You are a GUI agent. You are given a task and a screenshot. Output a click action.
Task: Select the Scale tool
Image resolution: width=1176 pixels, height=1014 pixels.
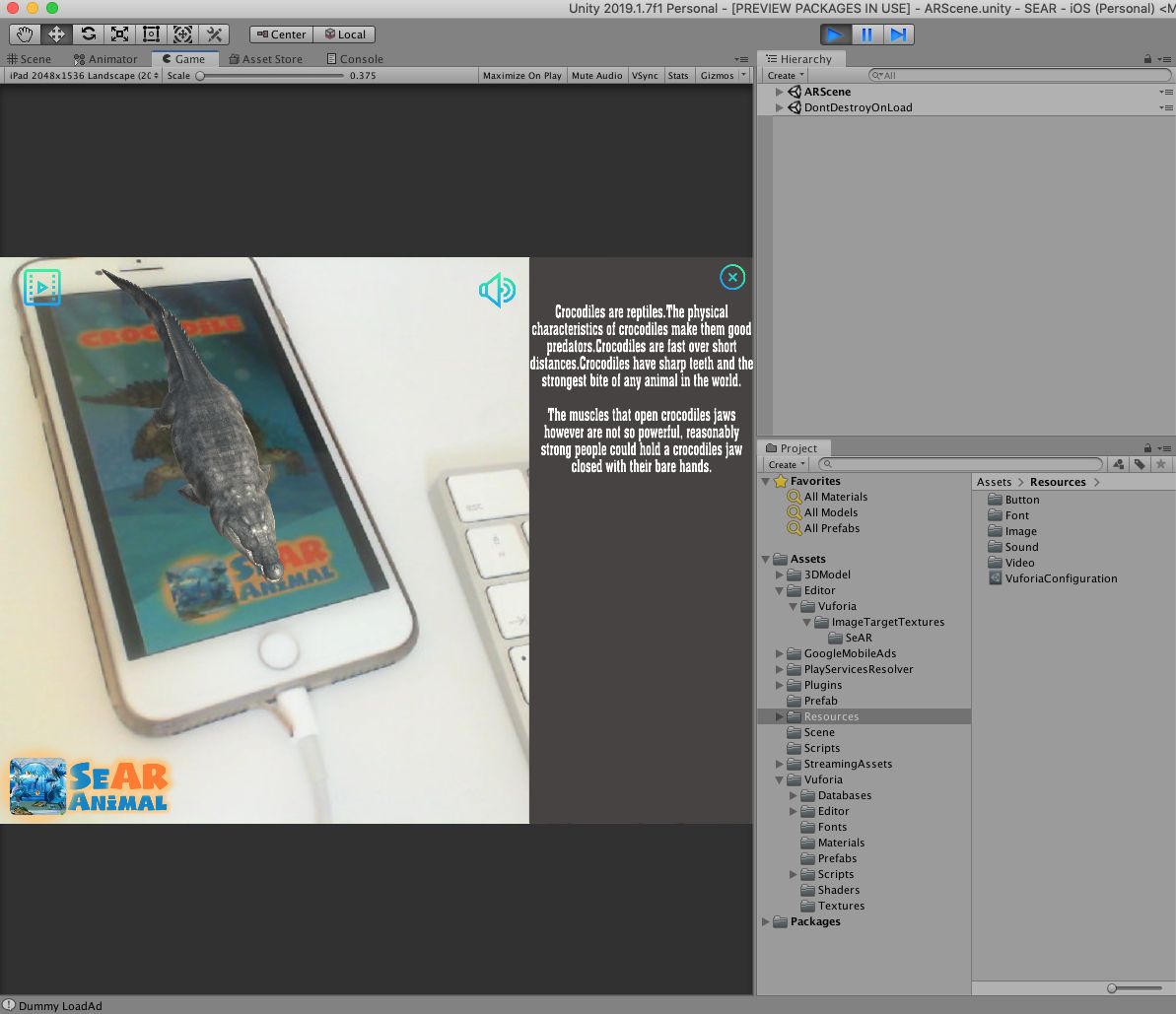click(x=119, y=34)
